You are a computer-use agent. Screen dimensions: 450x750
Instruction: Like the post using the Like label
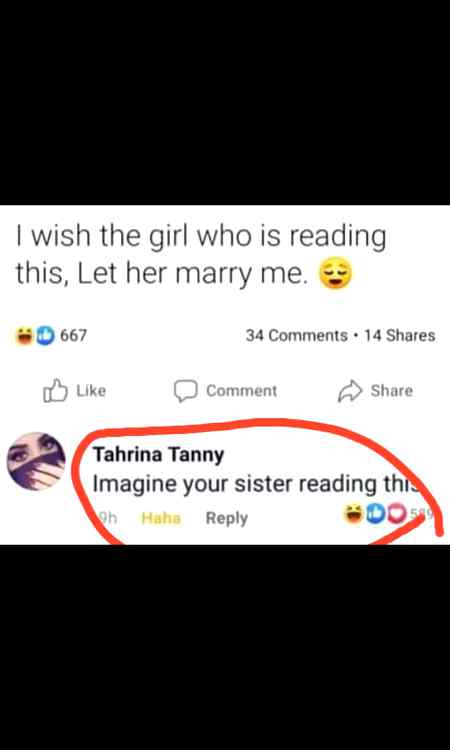pyautogui.click(x=91, y=391)
